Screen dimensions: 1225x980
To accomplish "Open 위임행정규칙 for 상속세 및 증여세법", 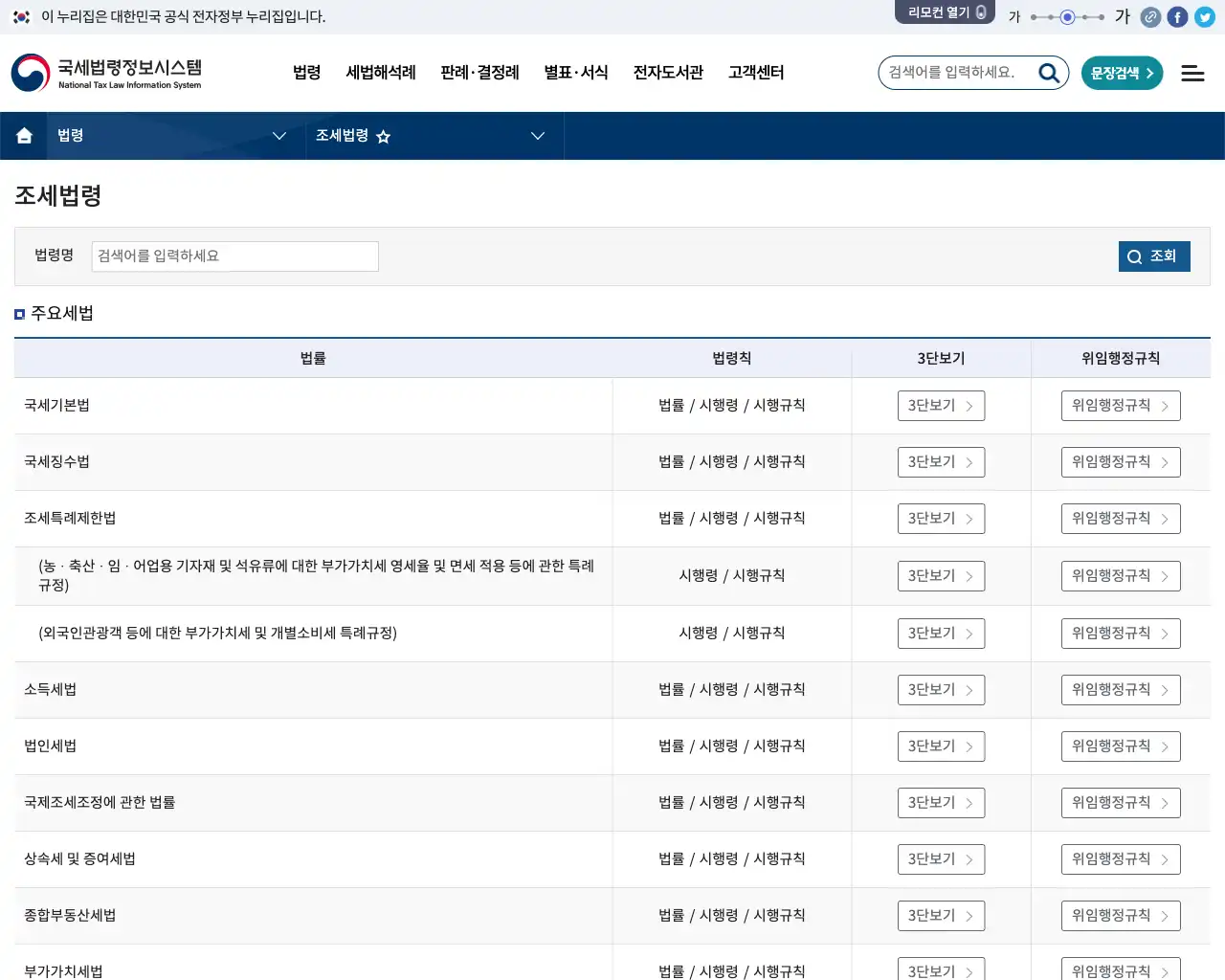I will (x=1121, y=859).
